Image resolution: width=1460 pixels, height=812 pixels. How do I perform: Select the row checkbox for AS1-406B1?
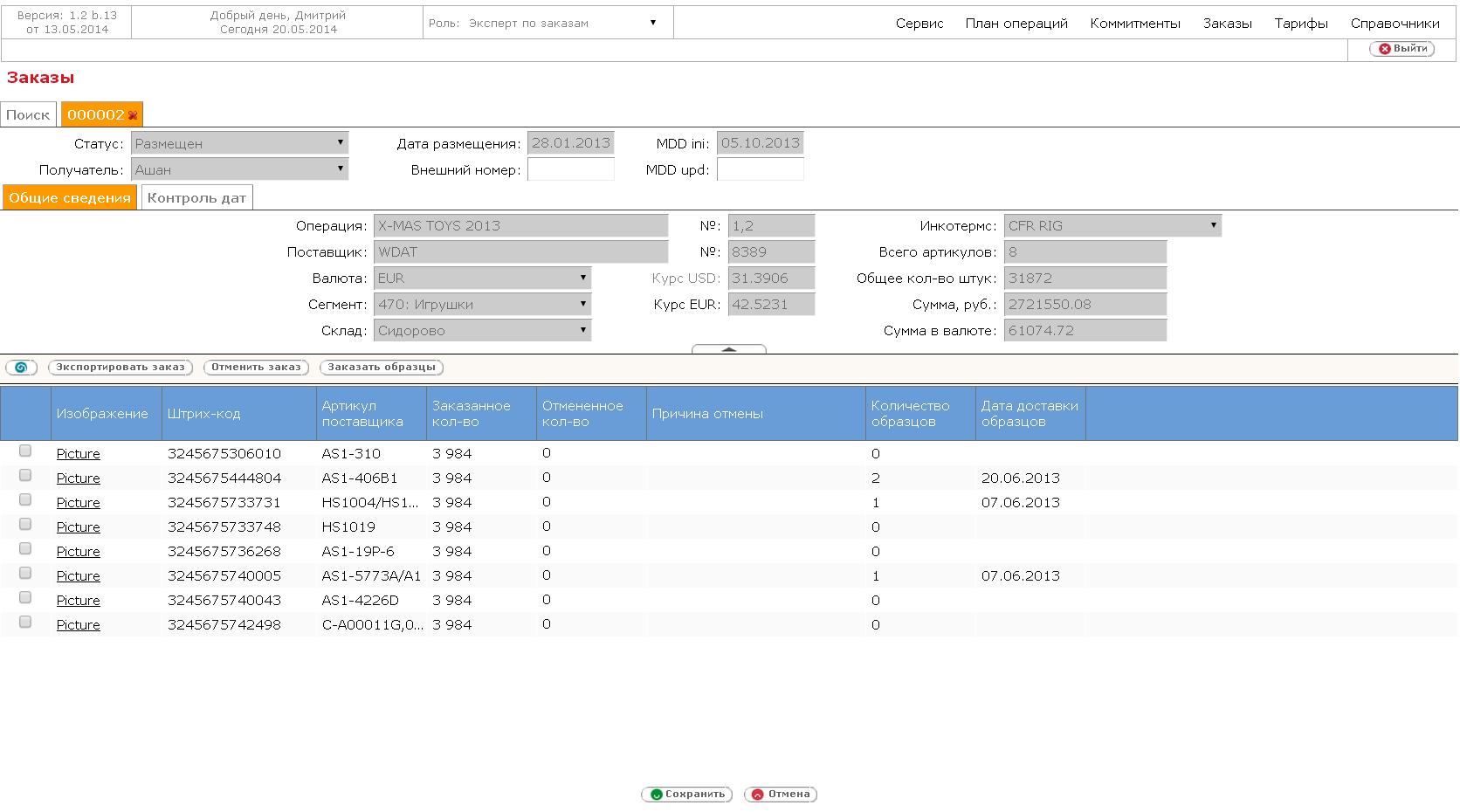pyautogui.click(x=25, y=476)
